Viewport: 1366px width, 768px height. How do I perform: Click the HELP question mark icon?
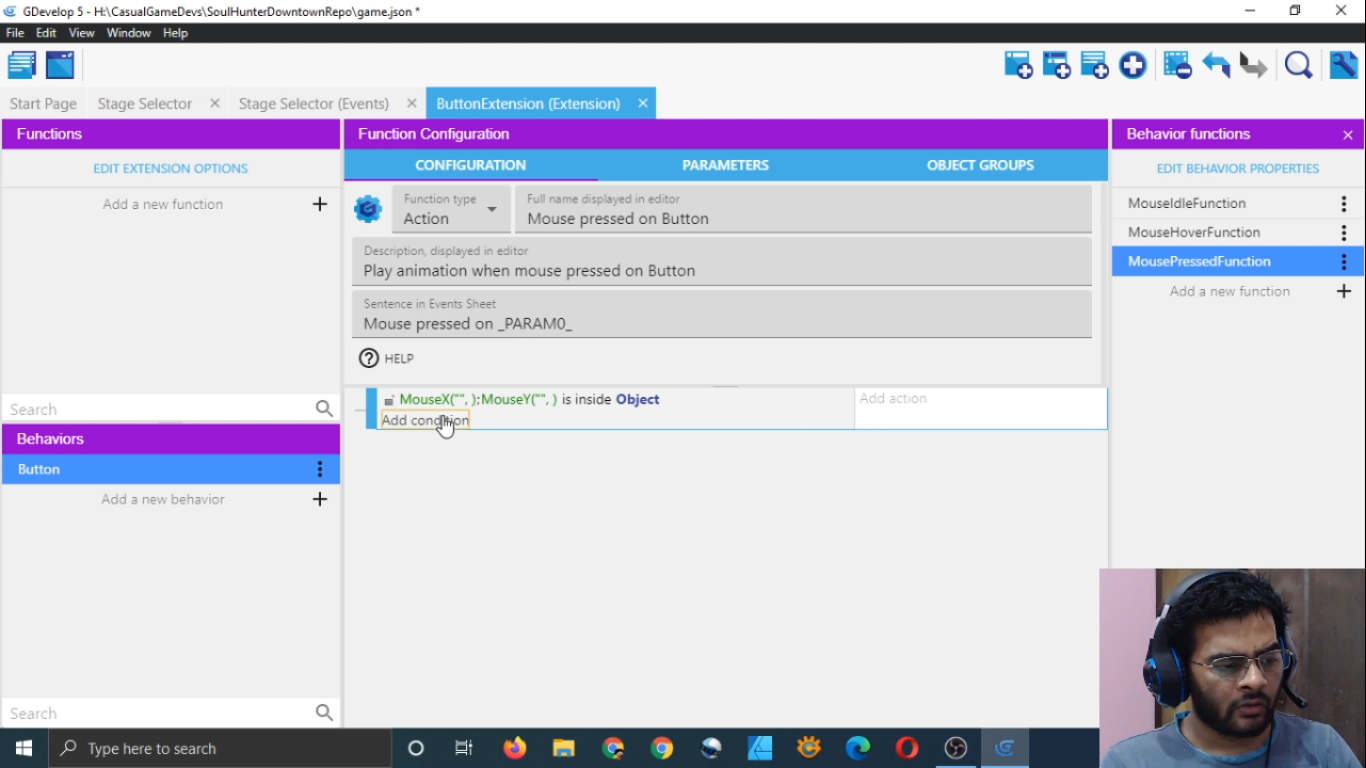(369, 358)
